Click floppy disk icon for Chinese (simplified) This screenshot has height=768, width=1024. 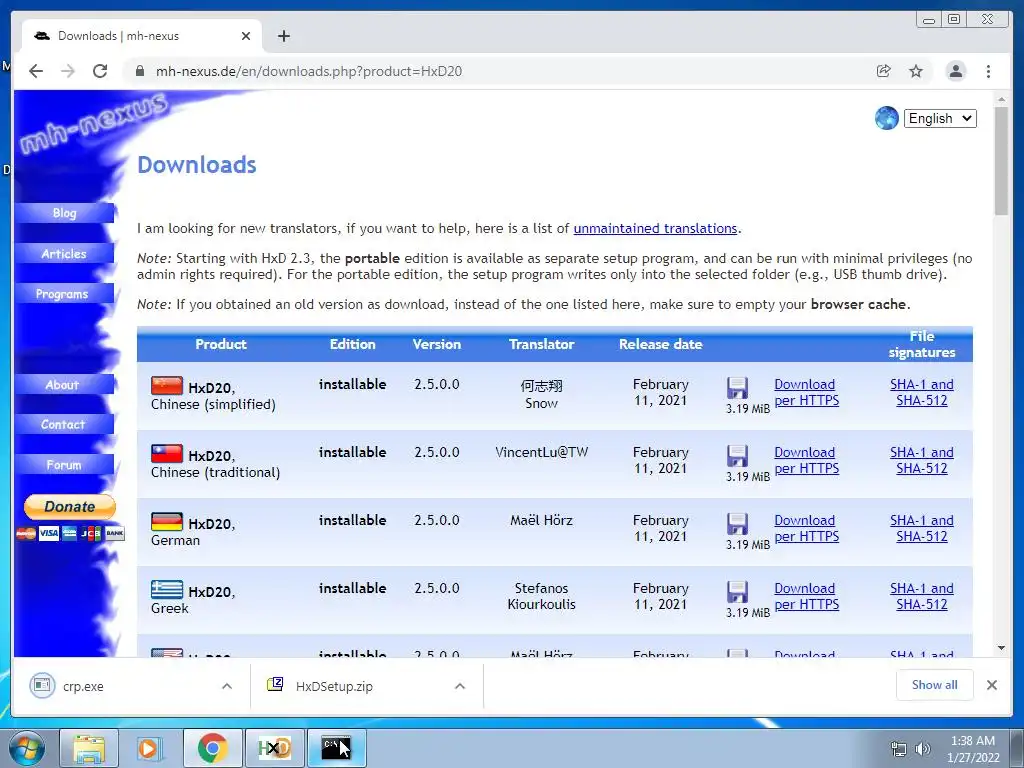tap(737, 388)
